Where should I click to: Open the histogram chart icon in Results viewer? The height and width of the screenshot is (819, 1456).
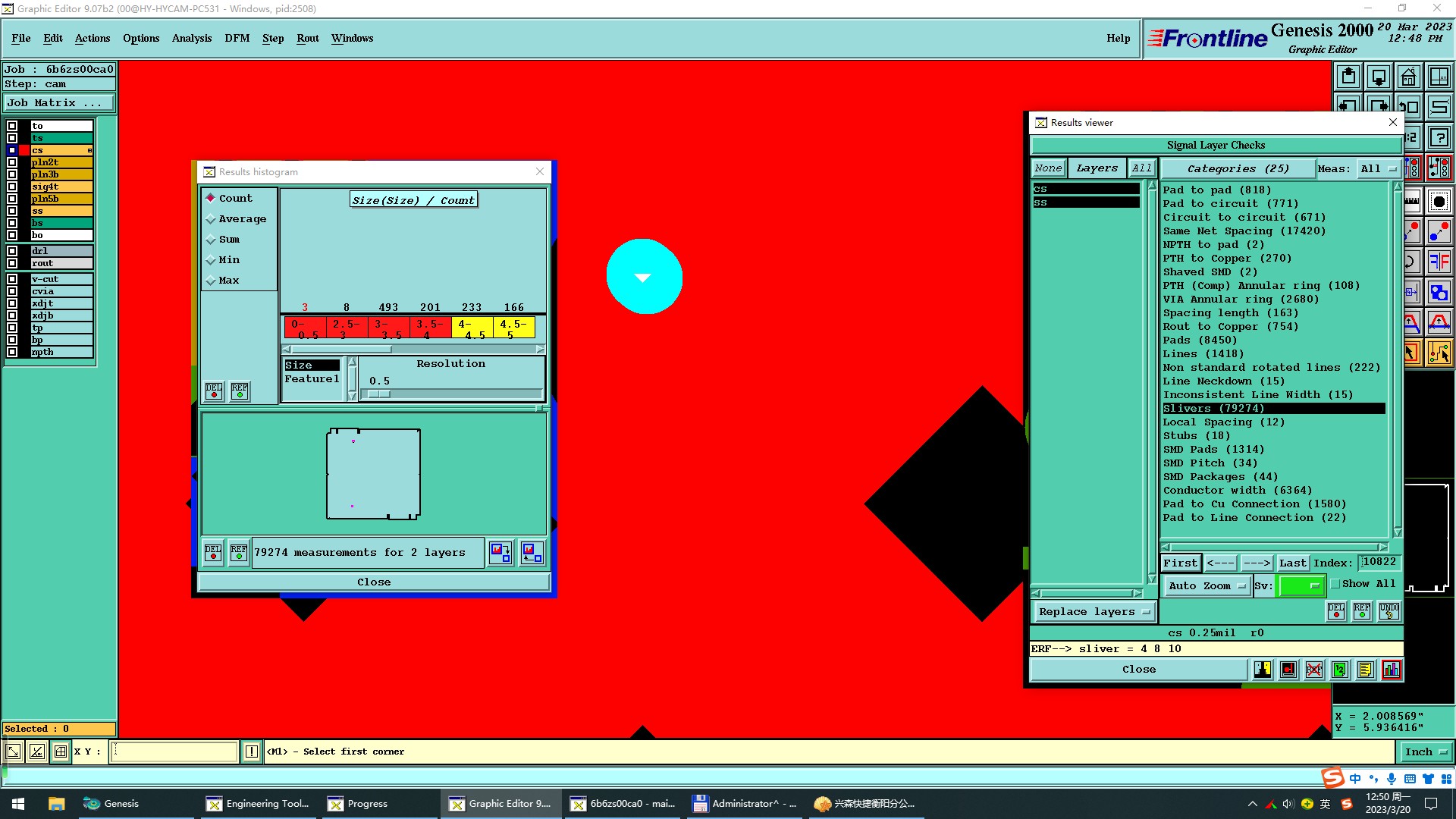click(1392, 670)
